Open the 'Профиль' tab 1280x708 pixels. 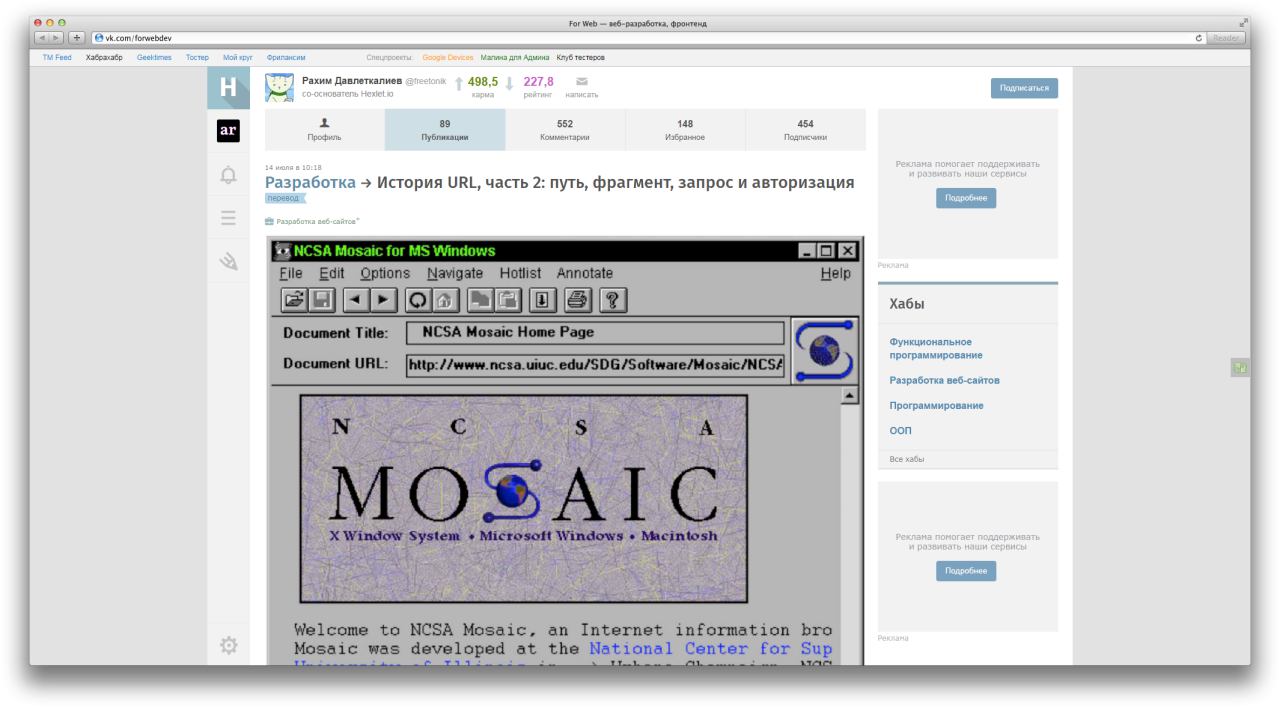point(324,130)
